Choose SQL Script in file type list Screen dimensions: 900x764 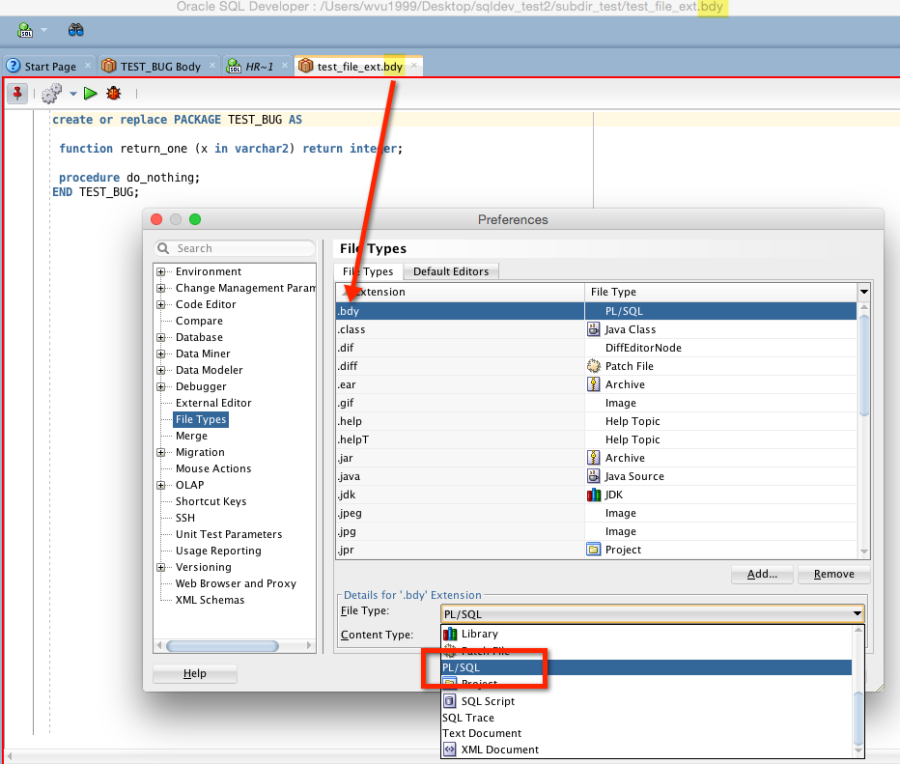487,701
